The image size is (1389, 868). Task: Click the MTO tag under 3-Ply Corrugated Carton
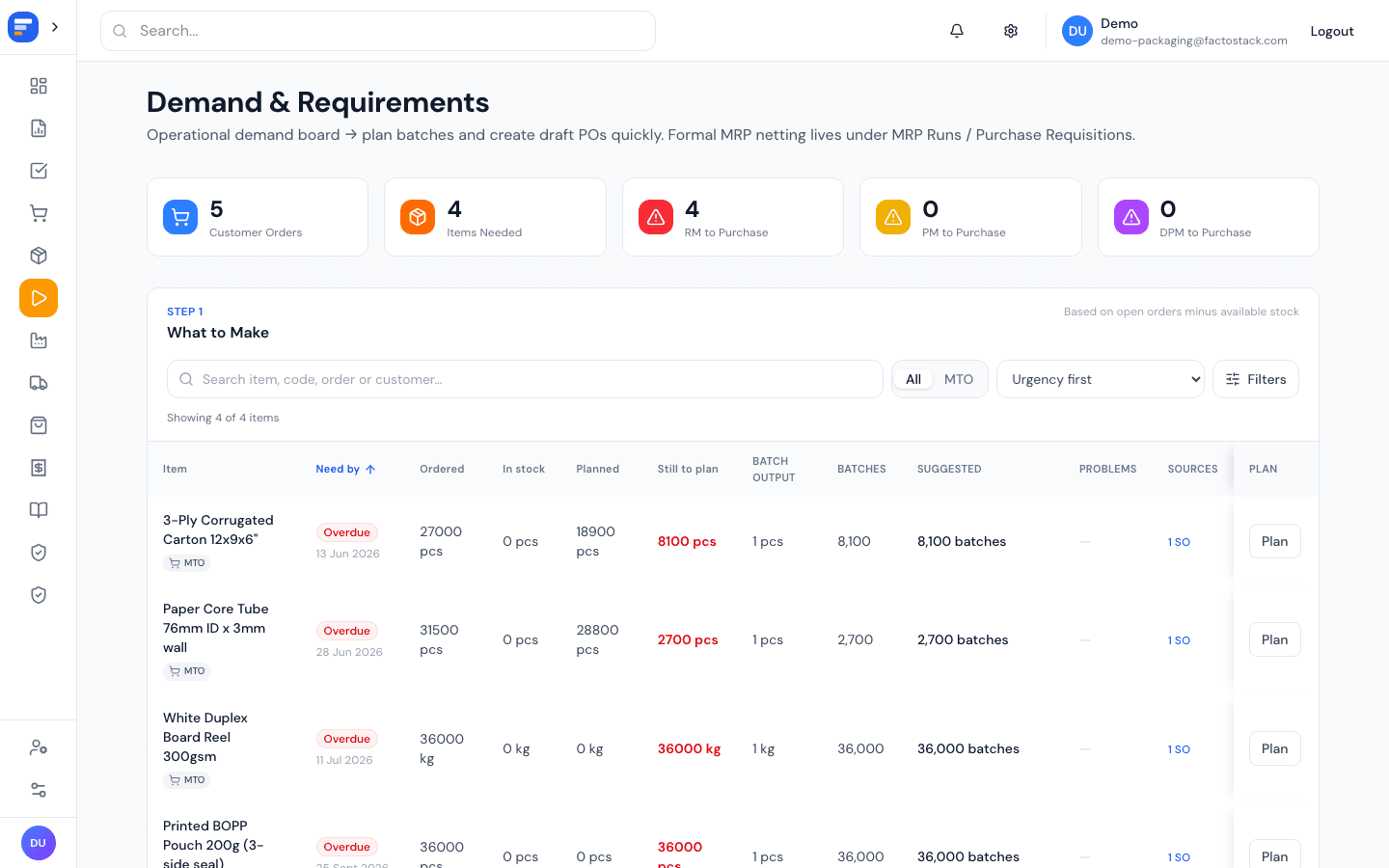[x=187, y=563]
